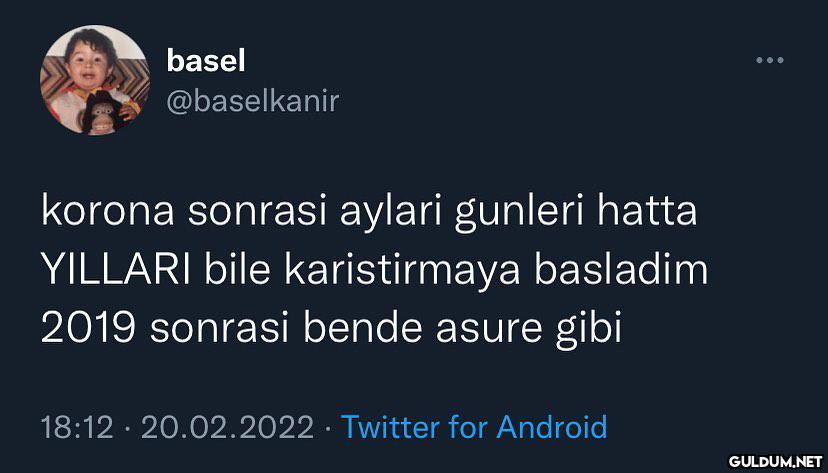Open basel's round profile picture
This screenshot has height=473, width=828.
[x=95, y=80]
